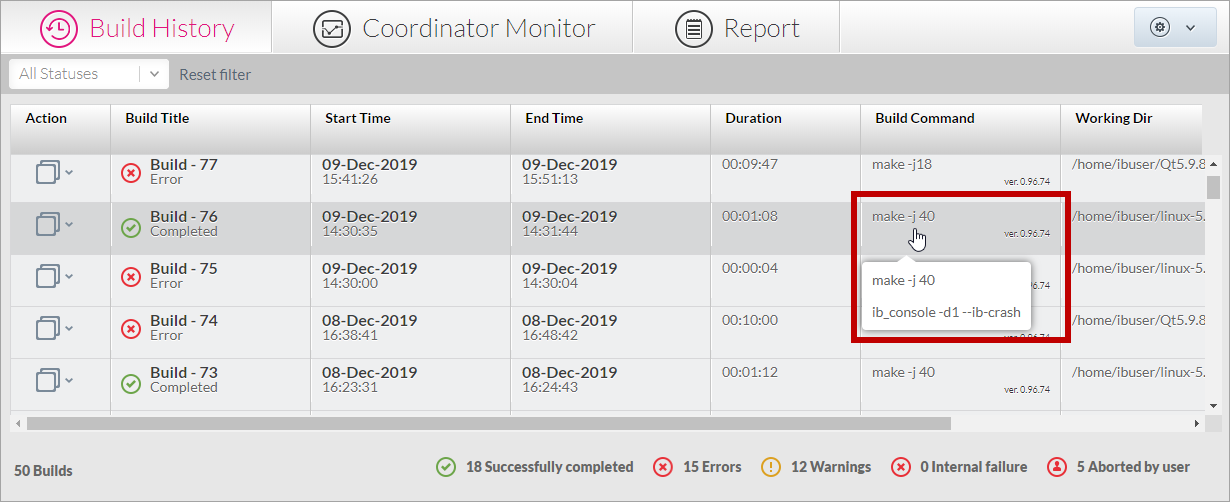Expand action chevron for Build - 74

[x=69, y=327]
